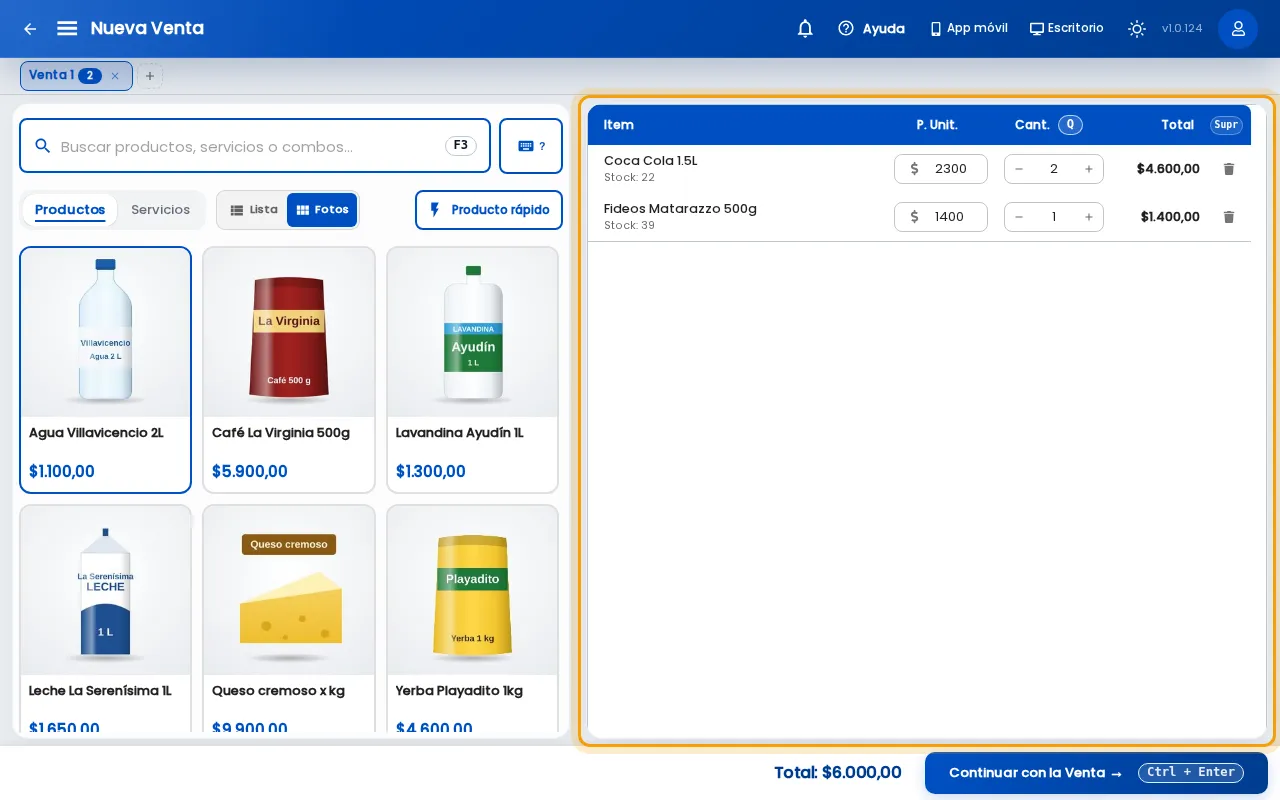The width and height of the screenshot is (1280, 800).
Task: Decrease Fideos Matarazzo quantity
Action: point(1019,217)
